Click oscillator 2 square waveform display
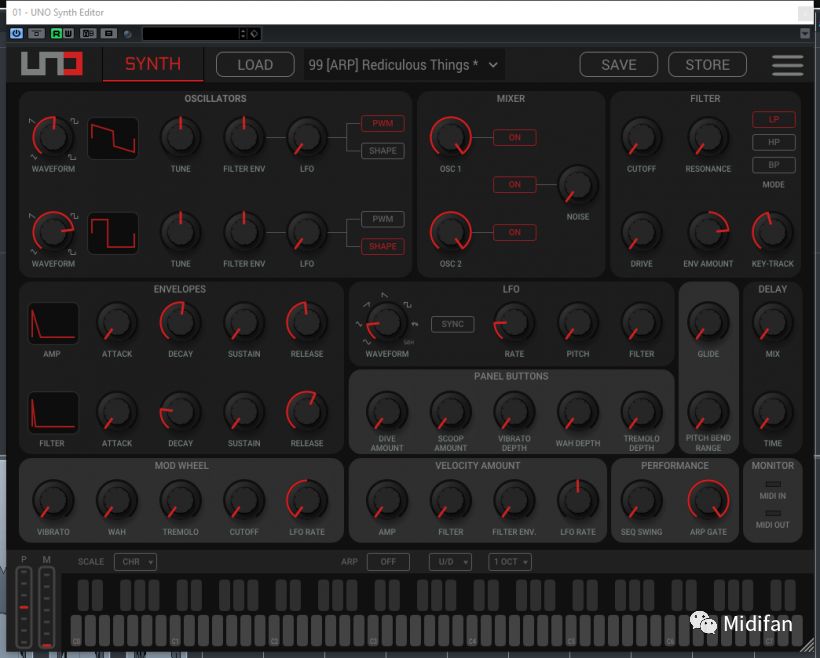This screenshot has height=658, width=820. (113, 233)
